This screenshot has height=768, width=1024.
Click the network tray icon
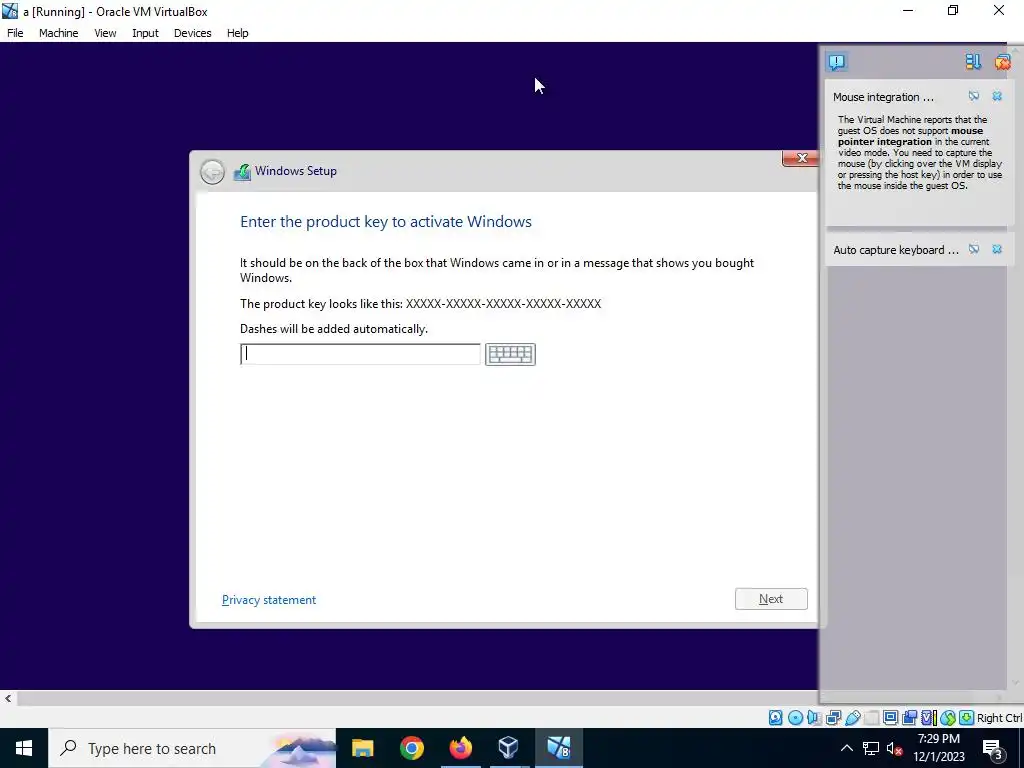coord(871,748)
